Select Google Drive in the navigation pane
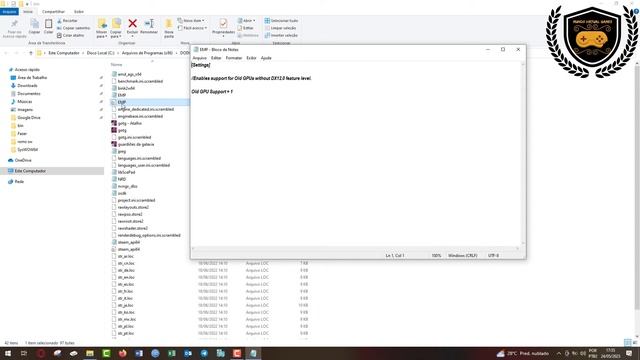Viewport: 640px width, 360px height. (x=29, y=118)
